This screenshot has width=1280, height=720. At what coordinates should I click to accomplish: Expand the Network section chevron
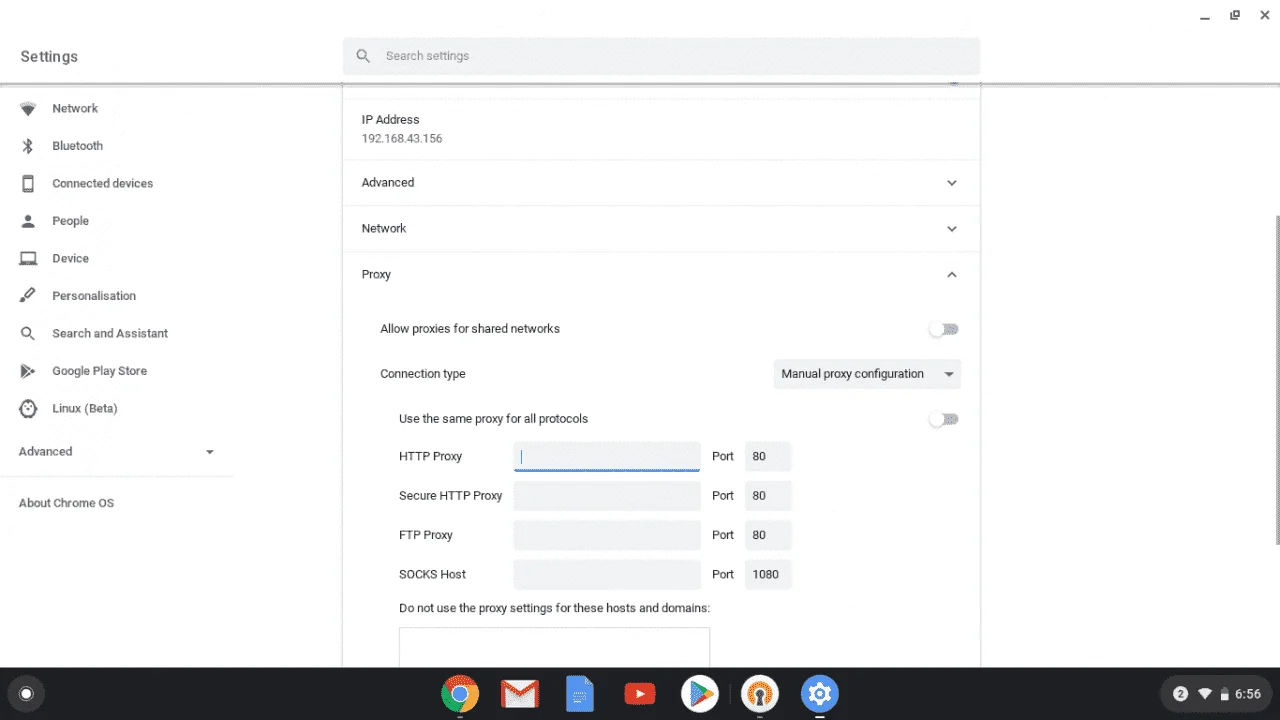952,229
